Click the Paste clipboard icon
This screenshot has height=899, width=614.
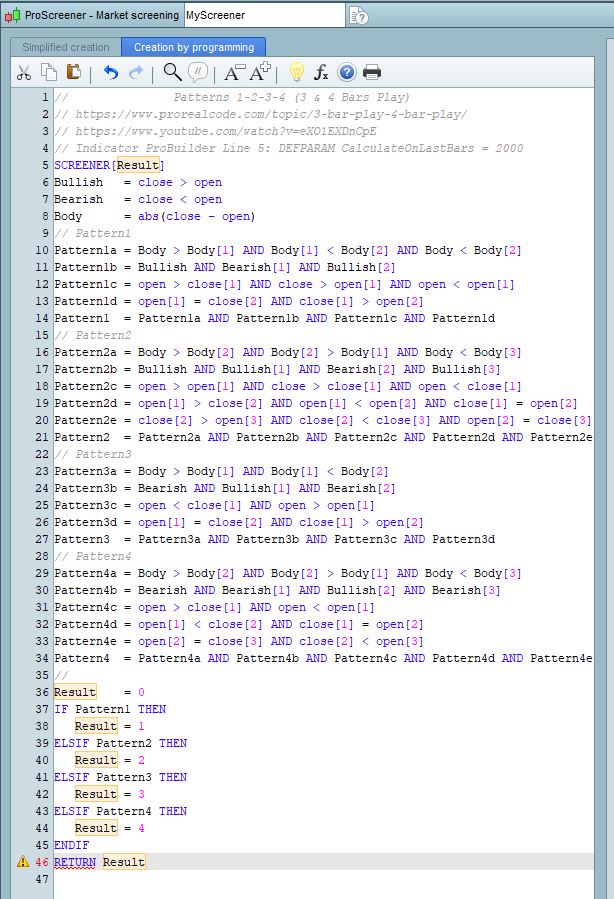pos(73,72)
